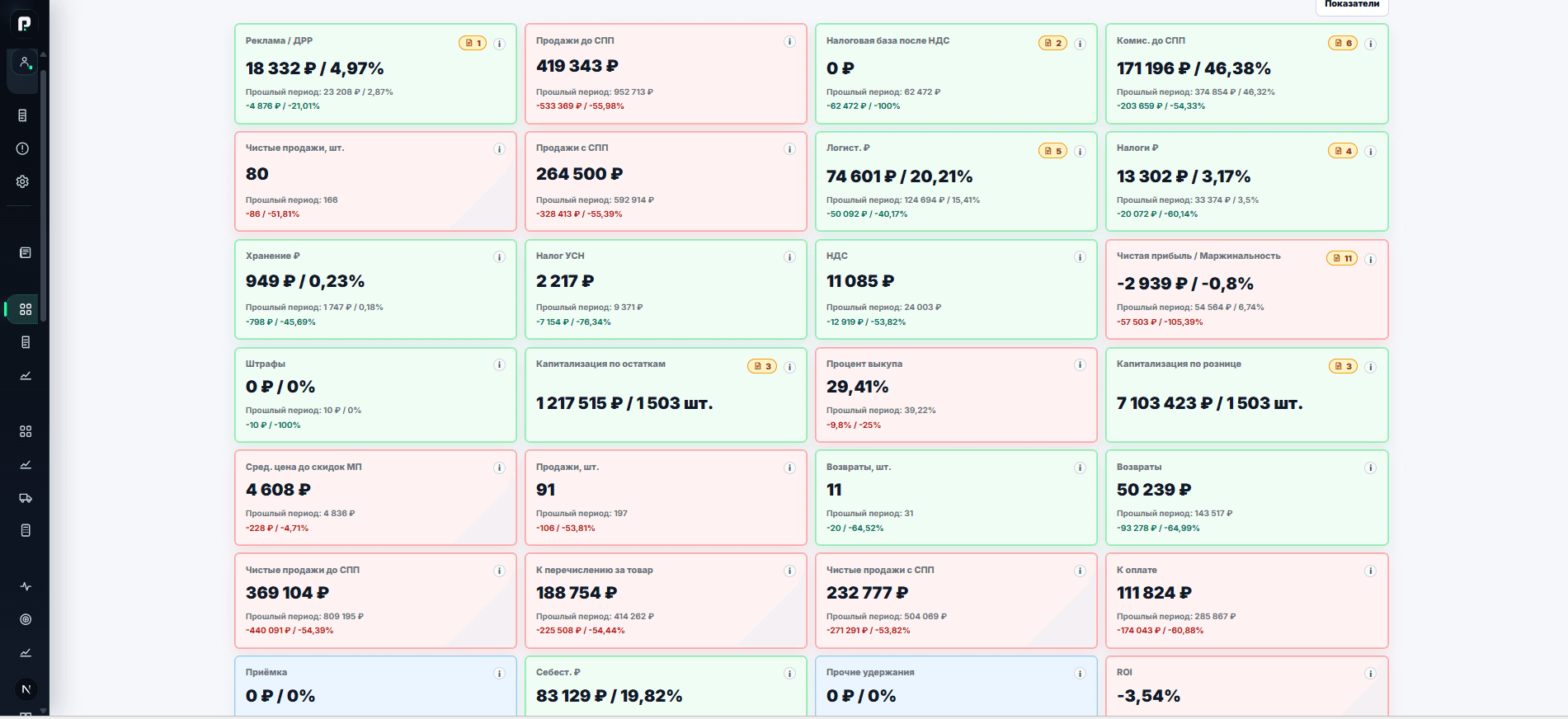Screen dimensions: 1568x719
Task: Open notes badge 3 on Капитализация по рознице
Action: point(1342,366)
